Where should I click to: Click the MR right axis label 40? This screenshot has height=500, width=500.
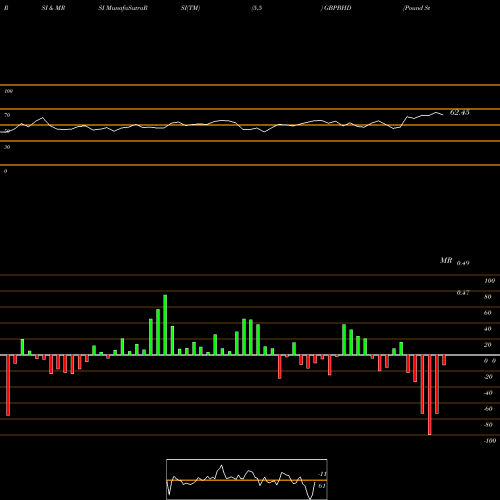point(488,329)
